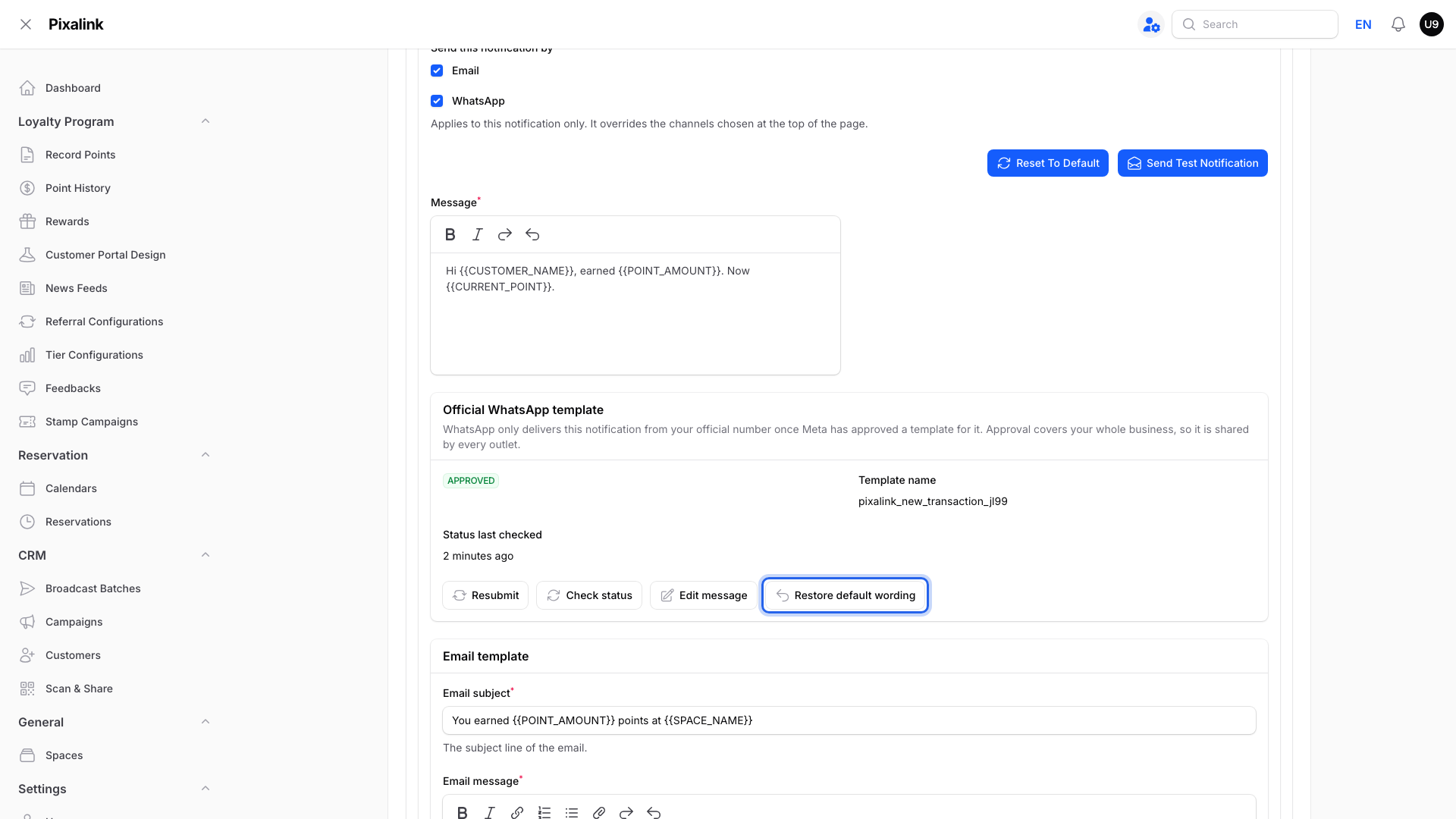Image resolution: width=1456 pixels, height=819 pixels.
Task: Click Check status button
Action: (x=589, y=595)
